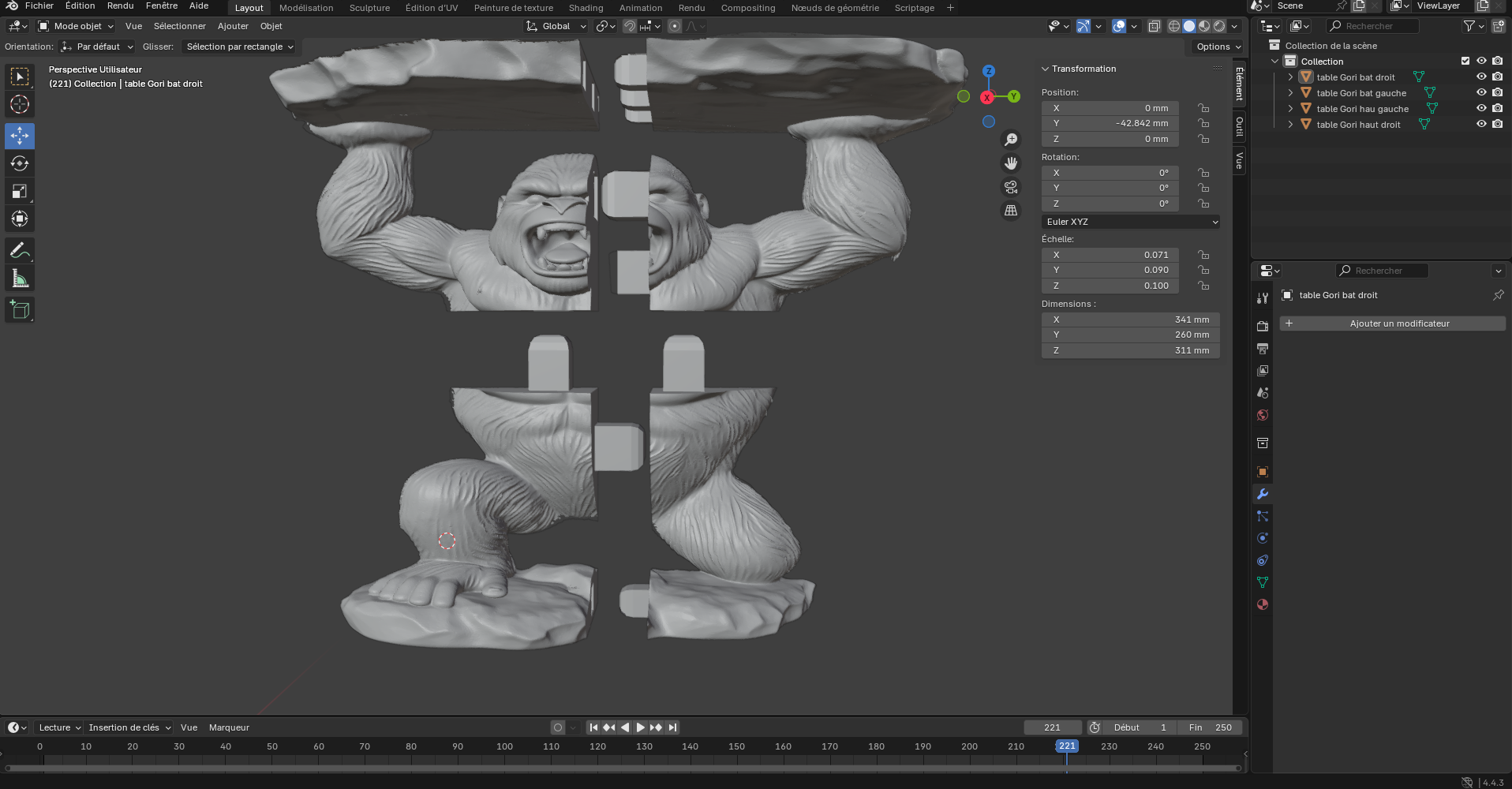Click the viewport zoom magnifier icon
This screenshot has height=789, width=1512.
pos(1010,140)
